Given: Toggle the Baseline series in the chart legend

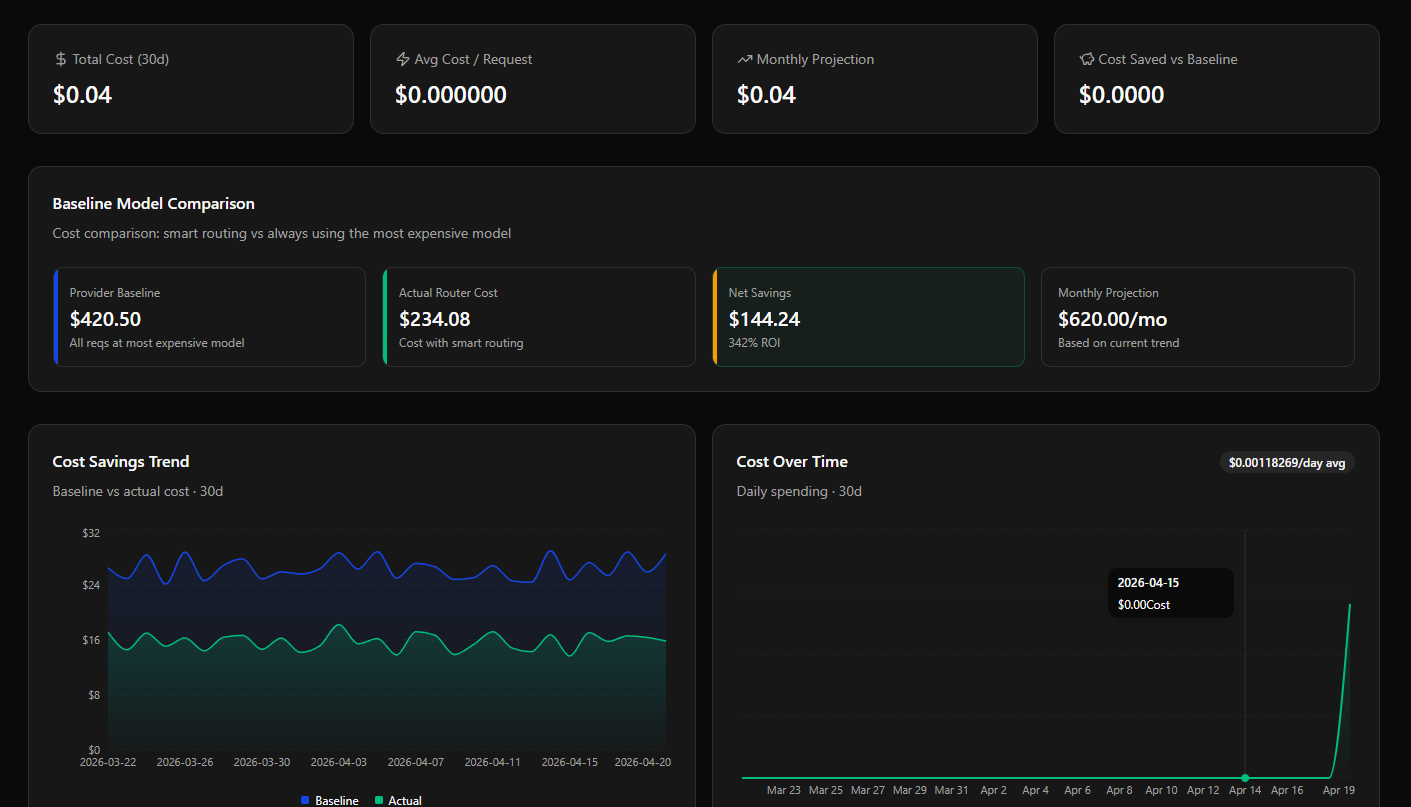Looking at the screenshot, I should [329, 800].
